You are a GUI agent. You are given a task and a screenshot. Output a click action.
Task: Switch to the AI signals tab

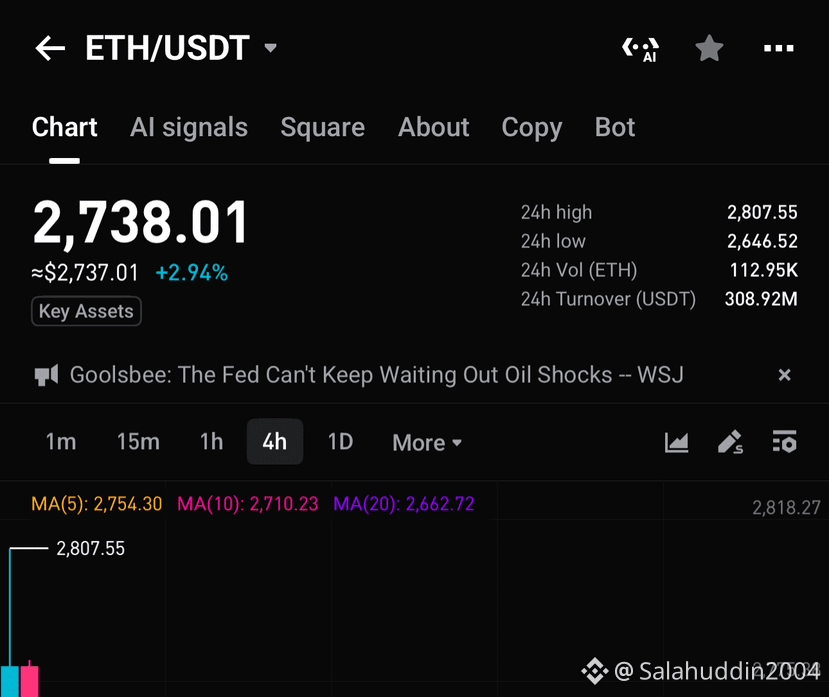click(189, 127)
